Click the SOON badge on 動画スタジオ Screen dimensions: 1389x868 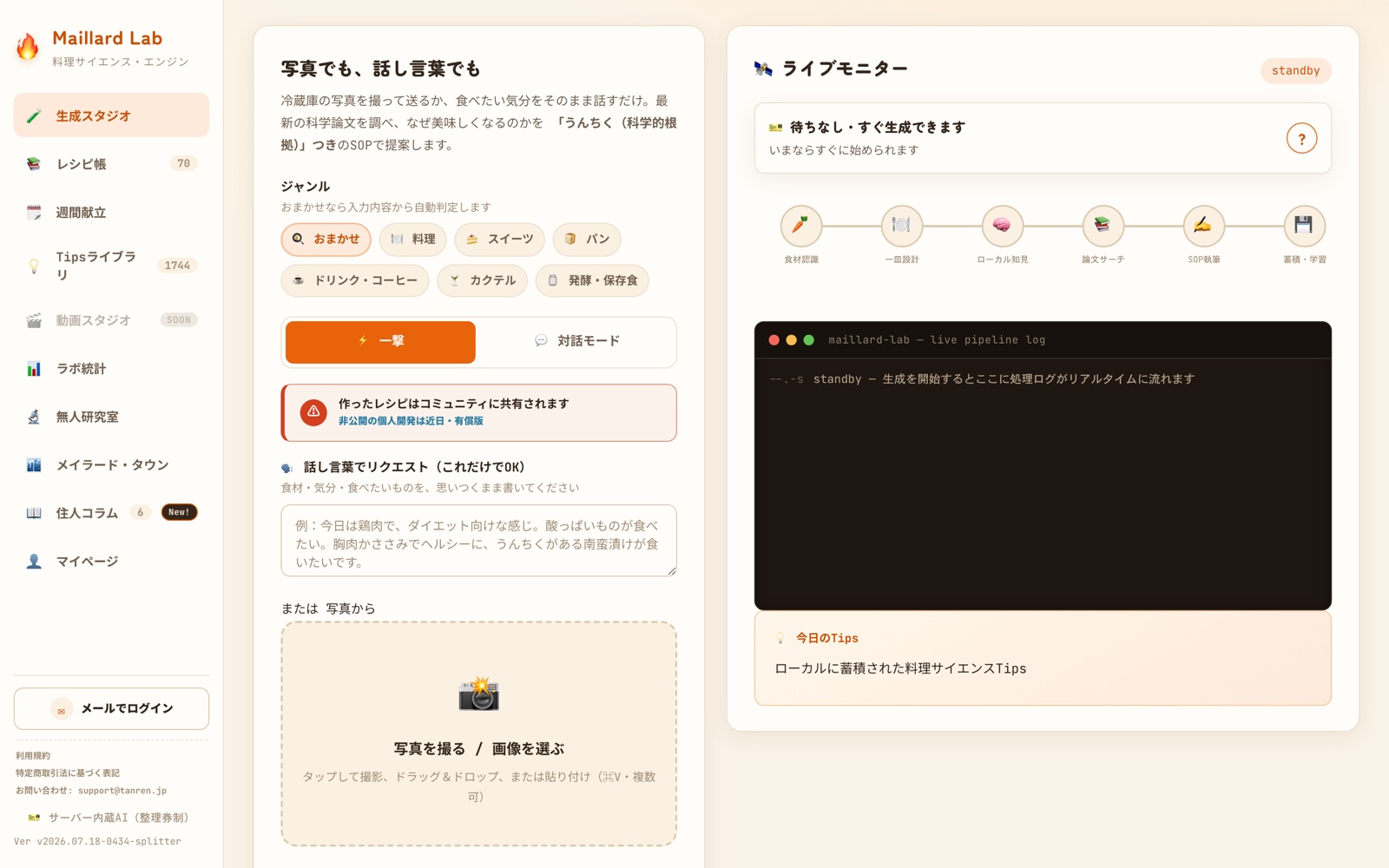pos(179,320)
